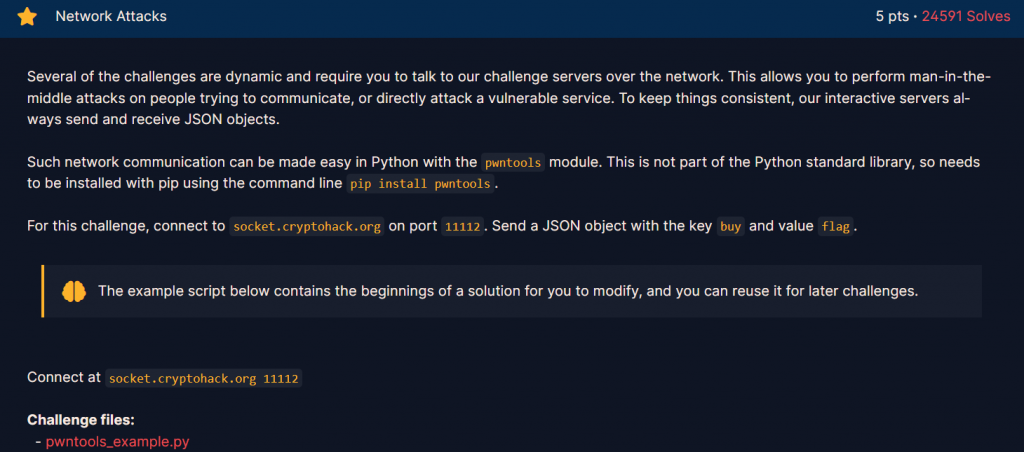The height and width of the screenshot is (452, 1024).
Task: Click the flag value code snippet
Action: point(835,226)
